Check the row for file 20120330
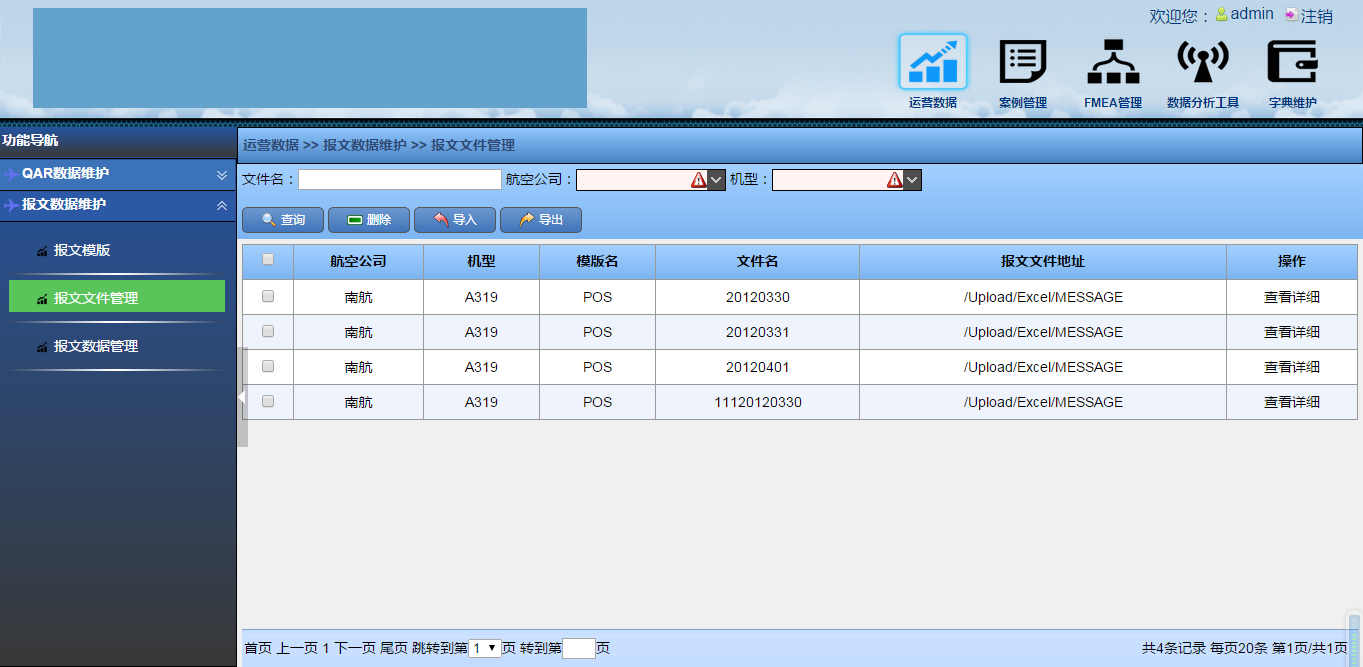1363x667 pixels. point(268,296)
